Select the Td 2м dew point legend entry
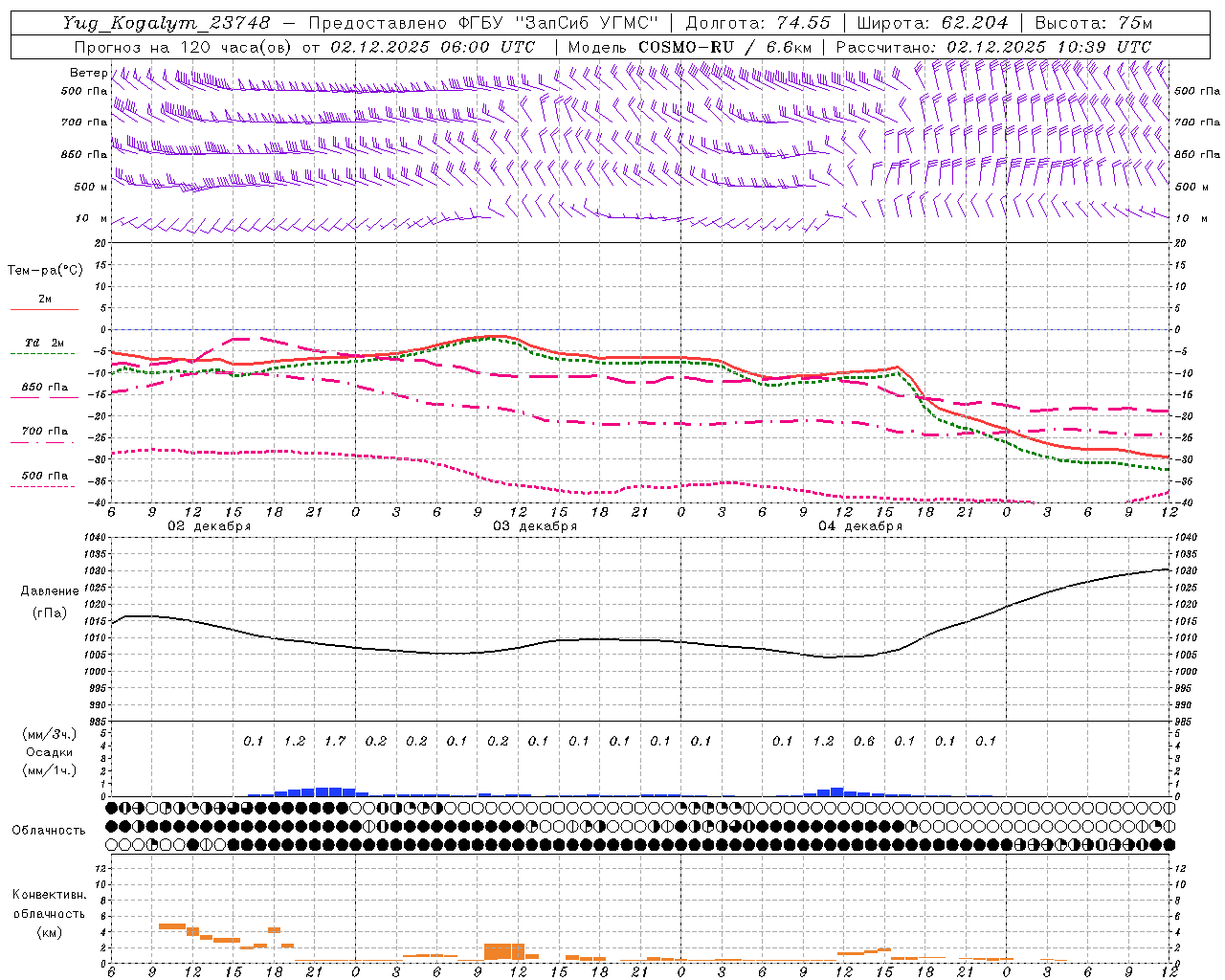 pos(45,343)
